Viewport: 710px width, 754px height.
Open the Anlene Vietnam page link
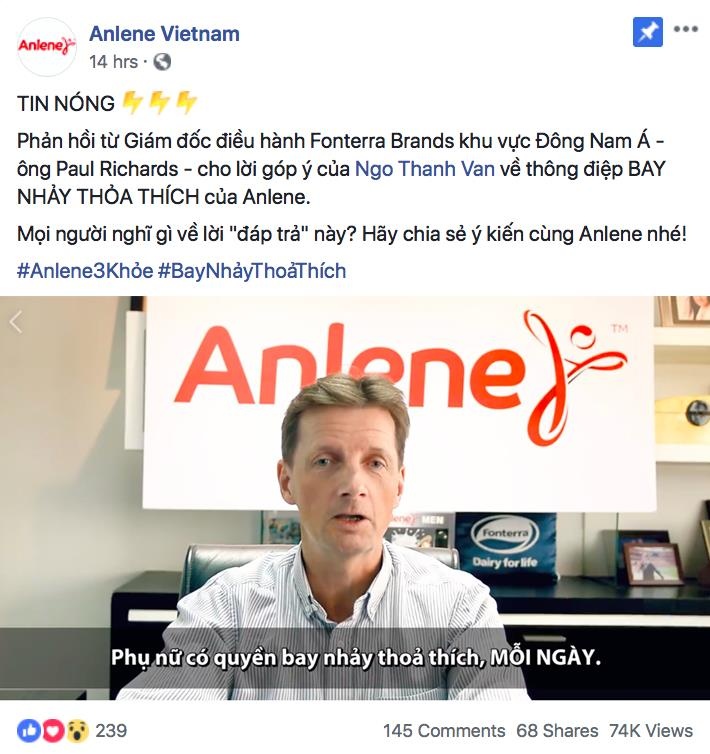click(164, 34)
